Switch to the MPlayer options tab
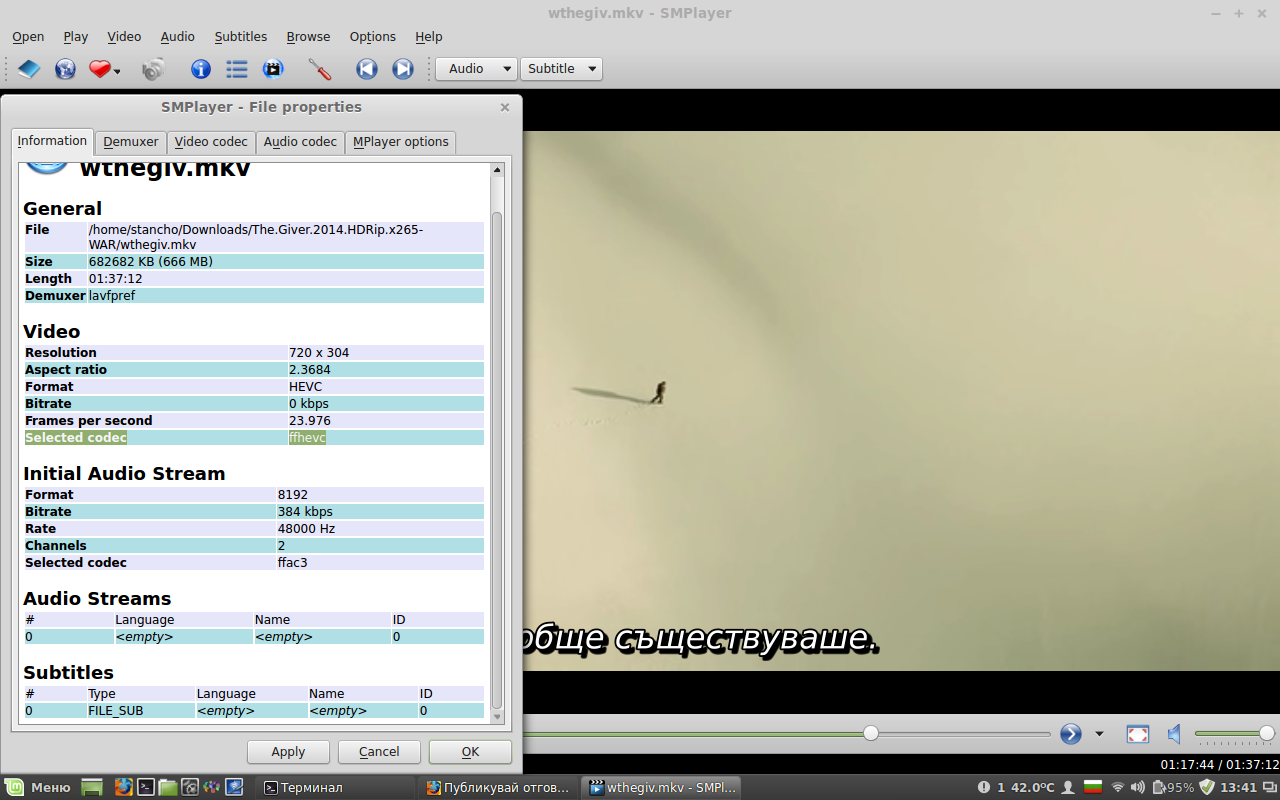Viewport: 1280px width, 800px height. click(x=401, y=142)
